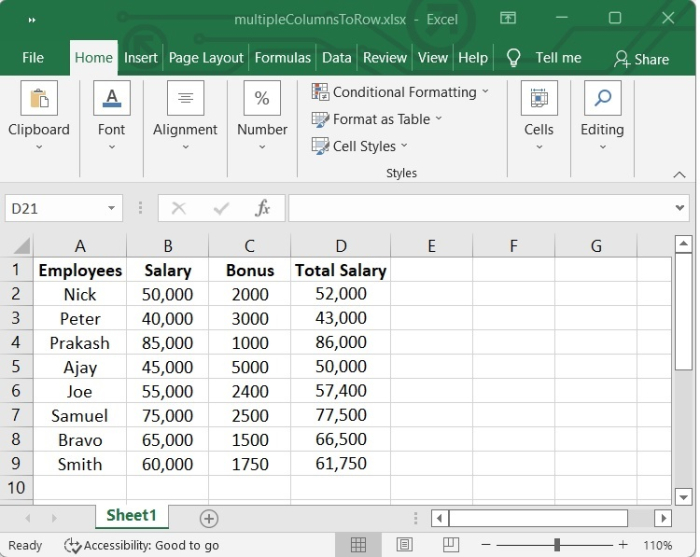Open the Clipboard paste icon group
The image size is (700, 557).
(39, 99)
